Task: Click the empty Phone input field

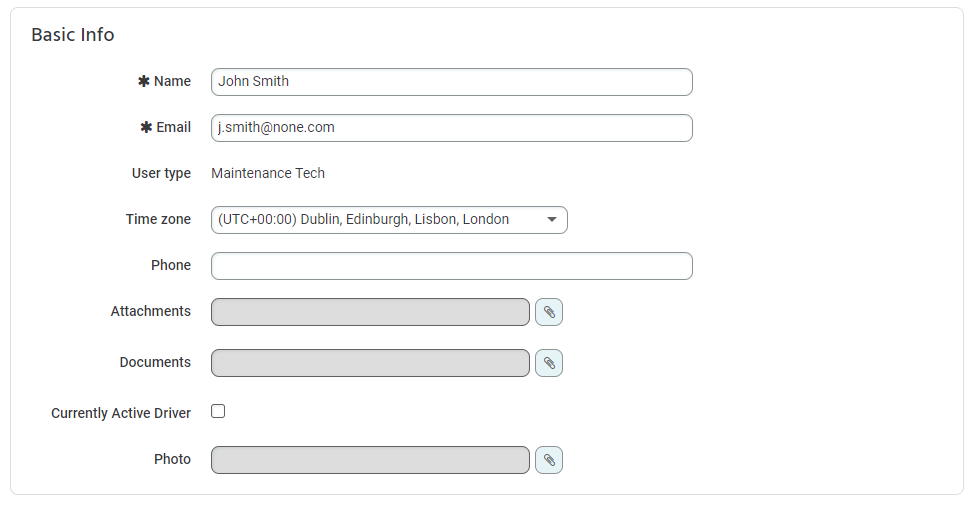Action: click(x=451, y=266)
